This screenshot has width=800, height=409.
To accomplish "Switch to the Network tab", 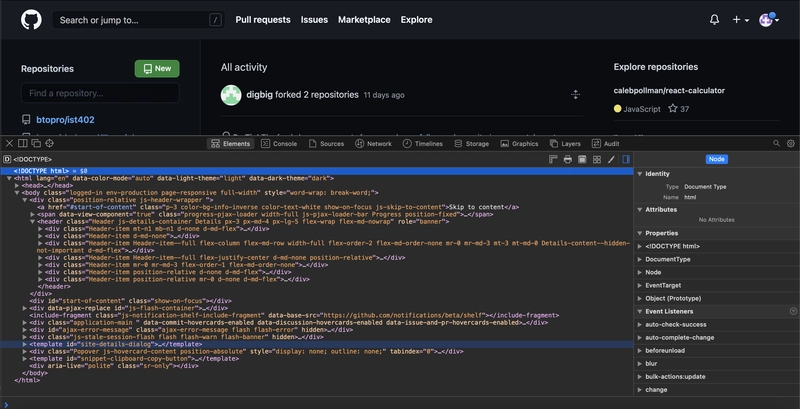I will (373, 143).
